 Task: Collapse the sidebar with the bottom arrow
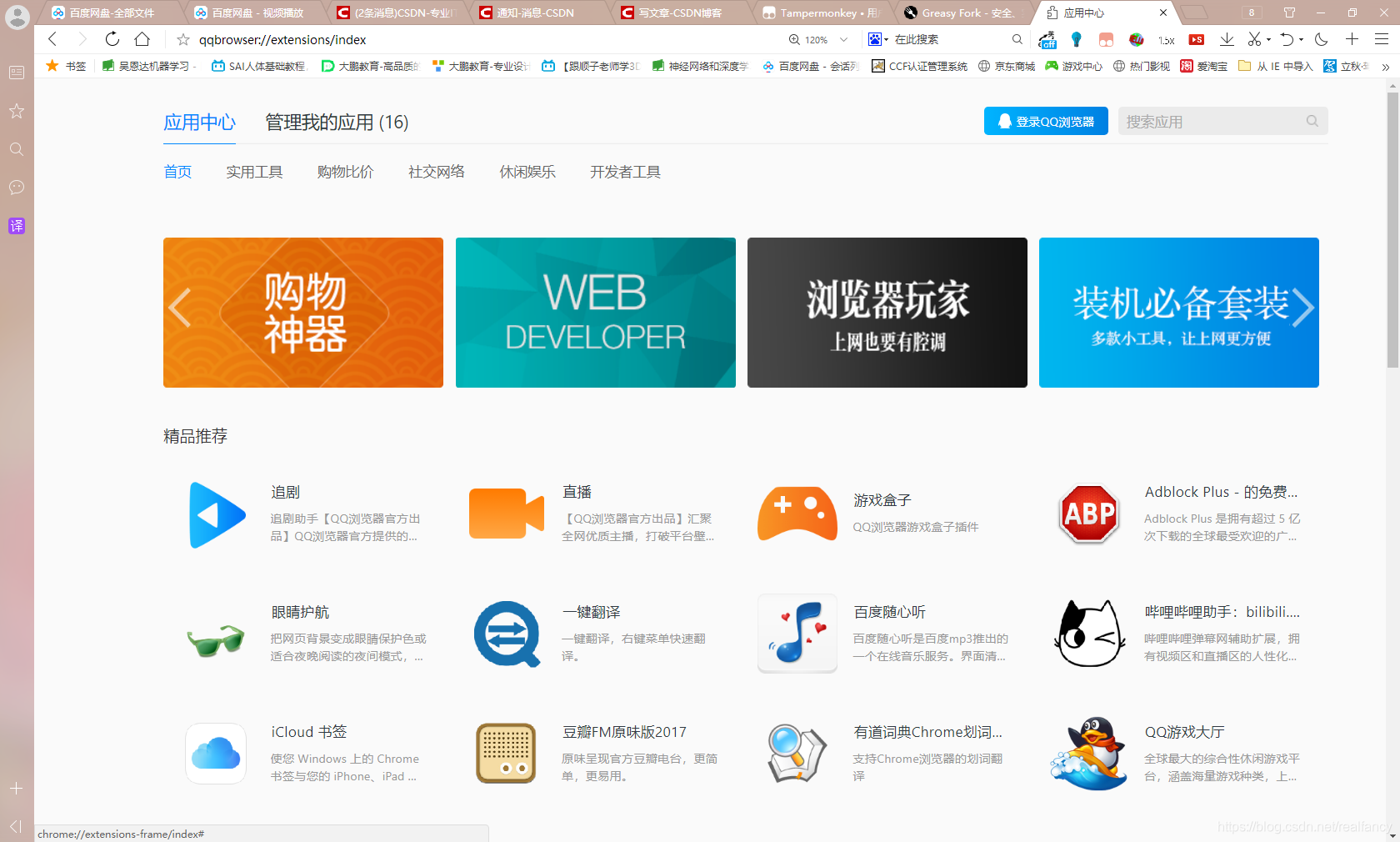[x=16, y=826]
